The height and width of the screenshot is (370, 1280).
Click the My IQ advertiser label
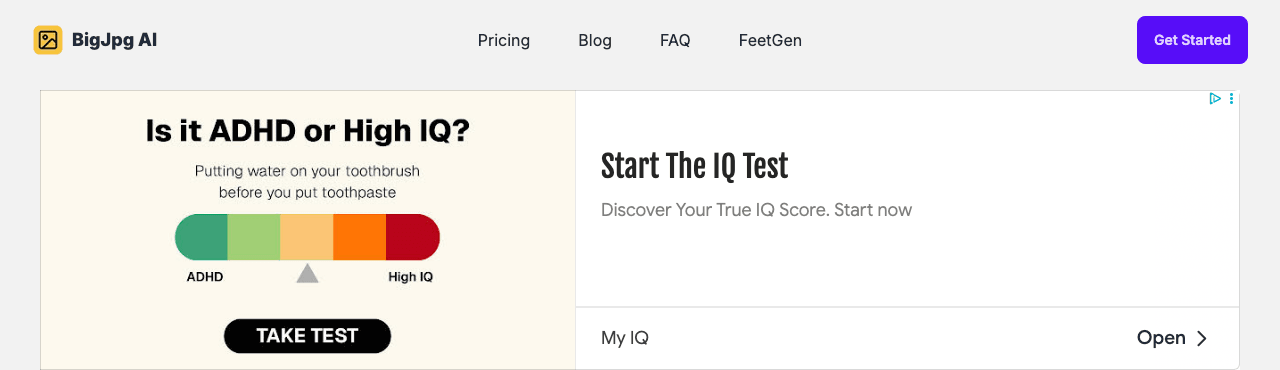625,338
